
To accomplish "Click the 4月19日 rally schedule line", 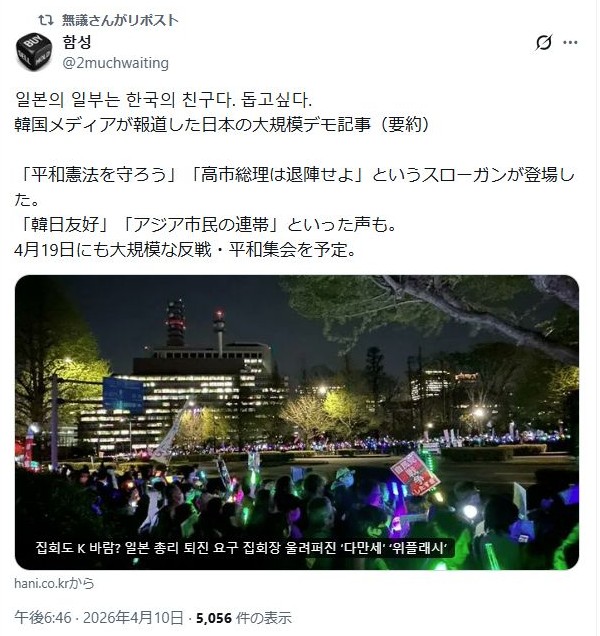I will (x=185, y=250).
